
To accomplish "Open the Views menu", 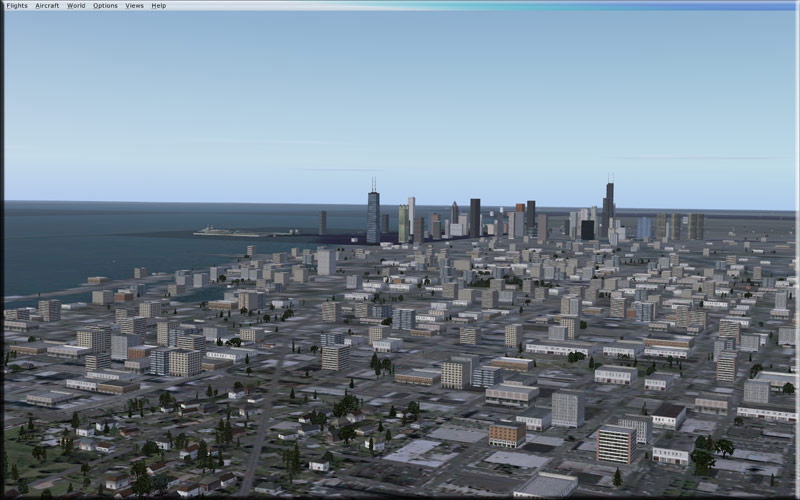I will [134, 5].
